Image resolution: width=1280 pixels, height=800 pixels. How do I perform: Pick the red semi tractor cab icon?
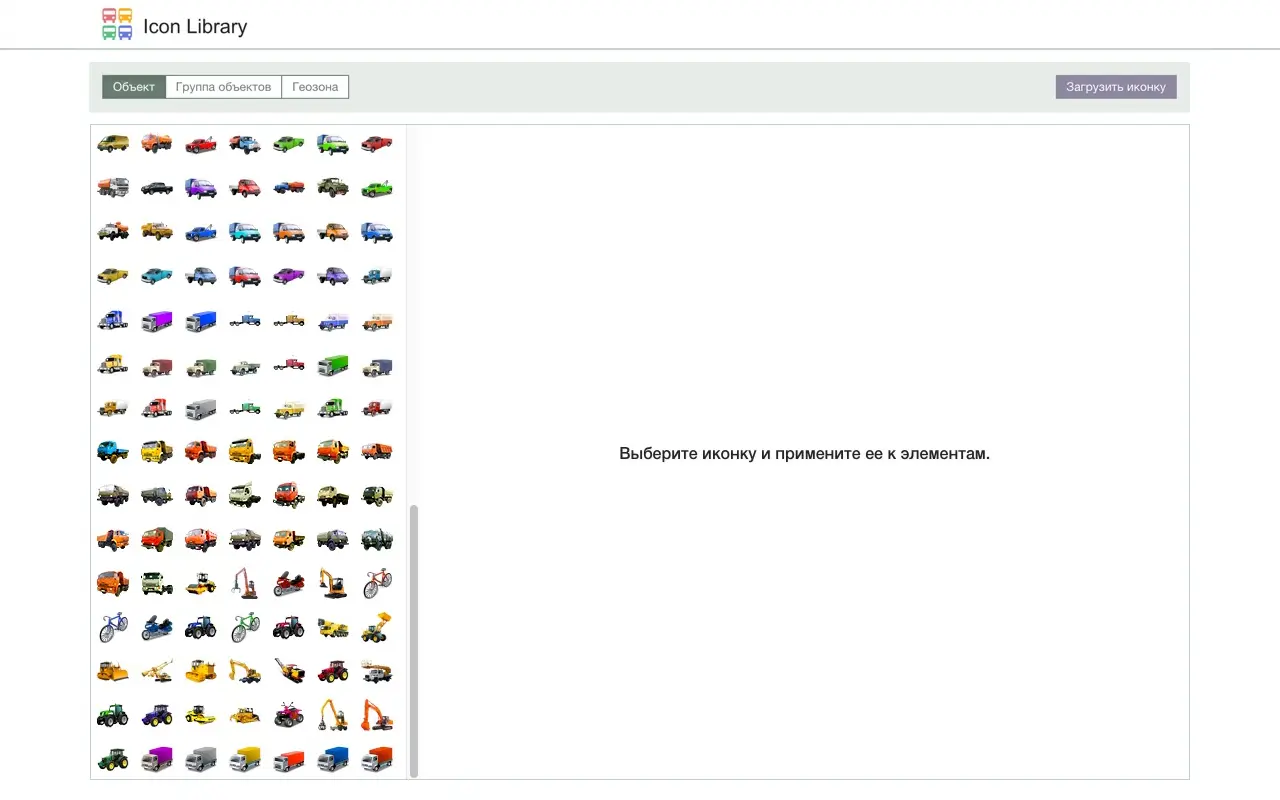point(157,408)
